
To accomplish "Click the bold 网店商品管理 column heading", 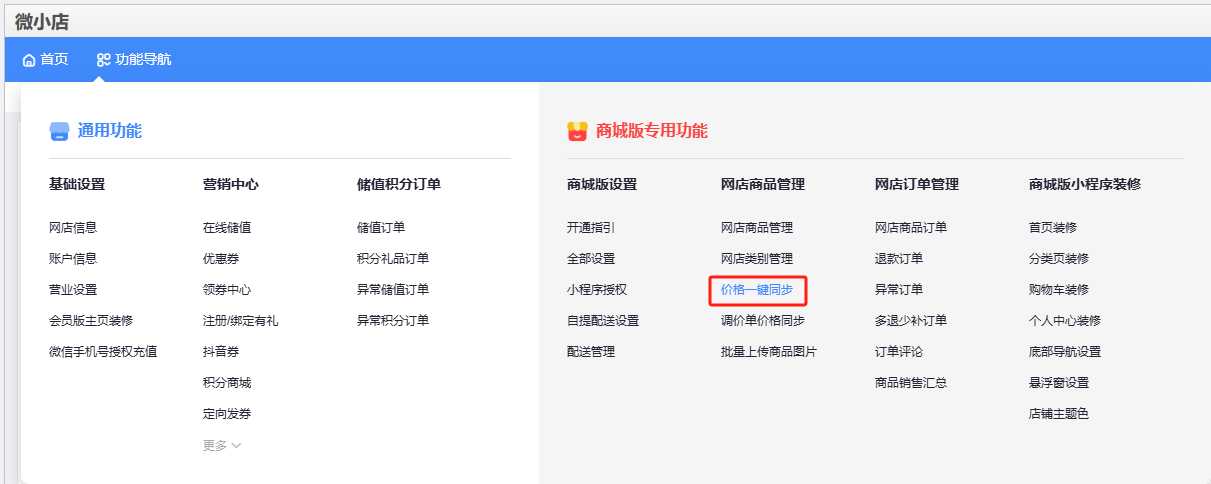I will 763,185.
